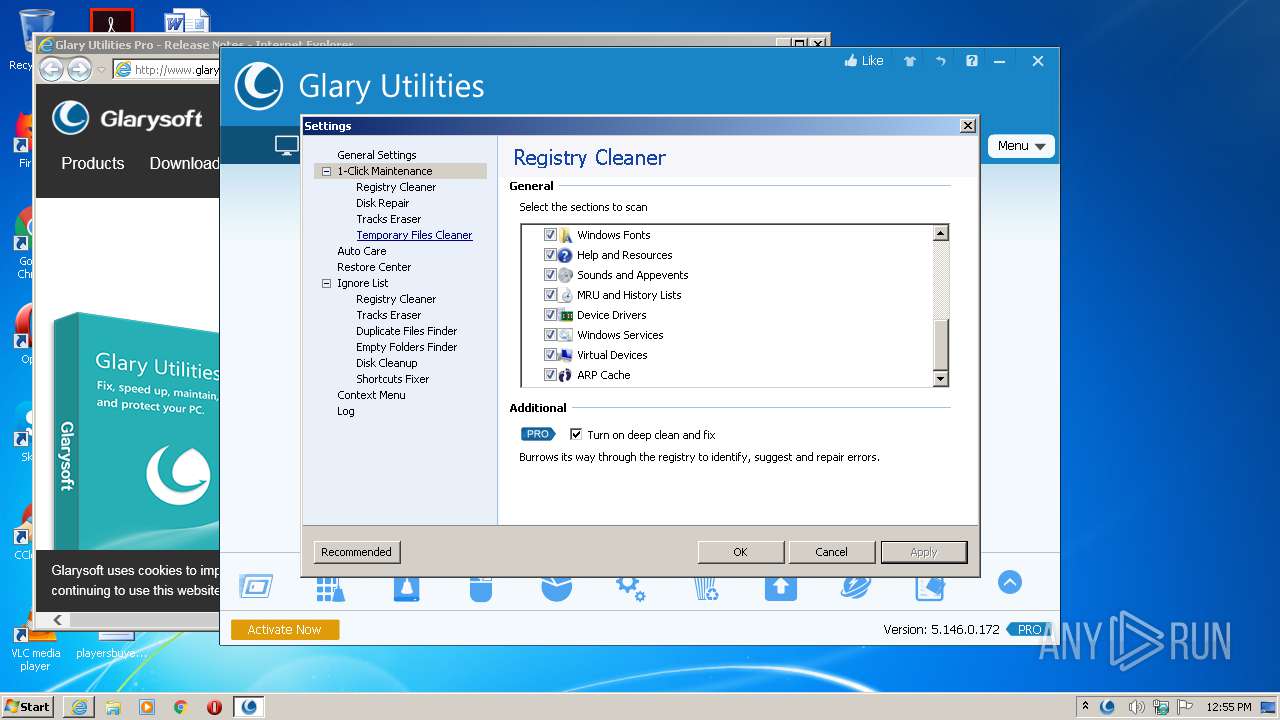The image size is (1280, 720).
Task: Select General Settings in the settings tree
Action: 377,155
